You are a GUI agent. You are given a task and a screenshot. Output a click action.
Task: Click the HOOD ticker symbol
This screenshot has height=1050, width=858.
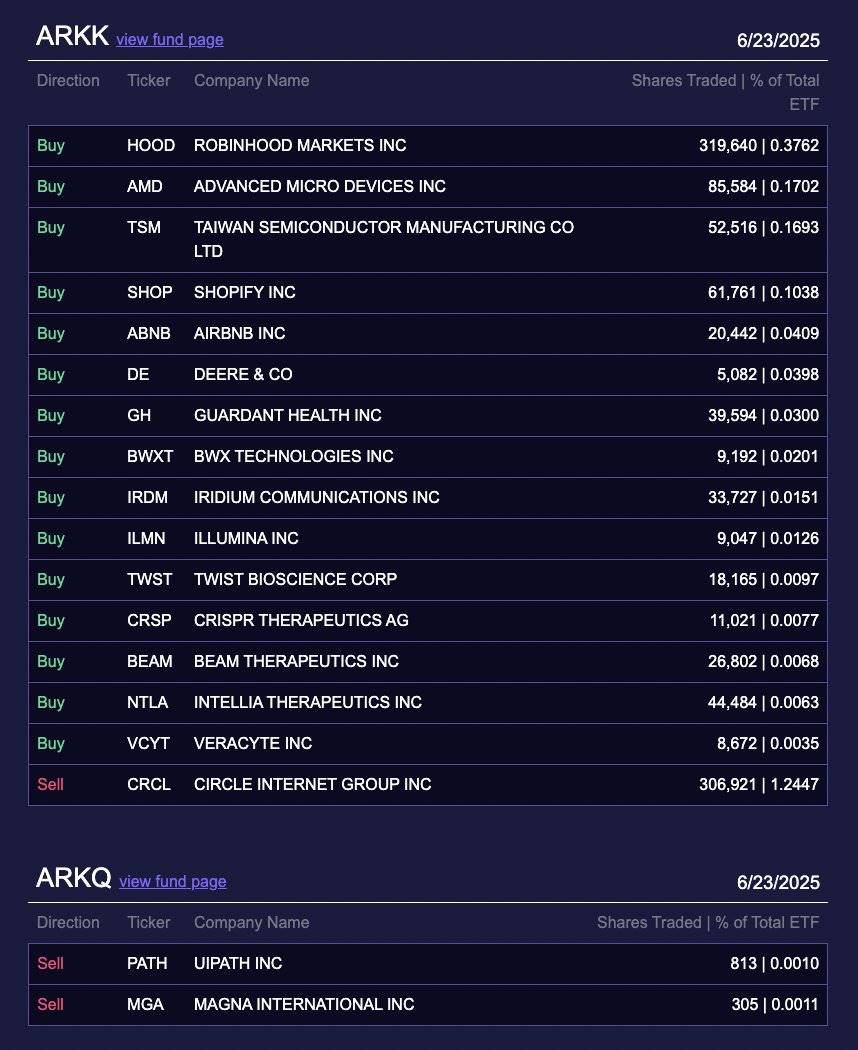coord(150,146)
